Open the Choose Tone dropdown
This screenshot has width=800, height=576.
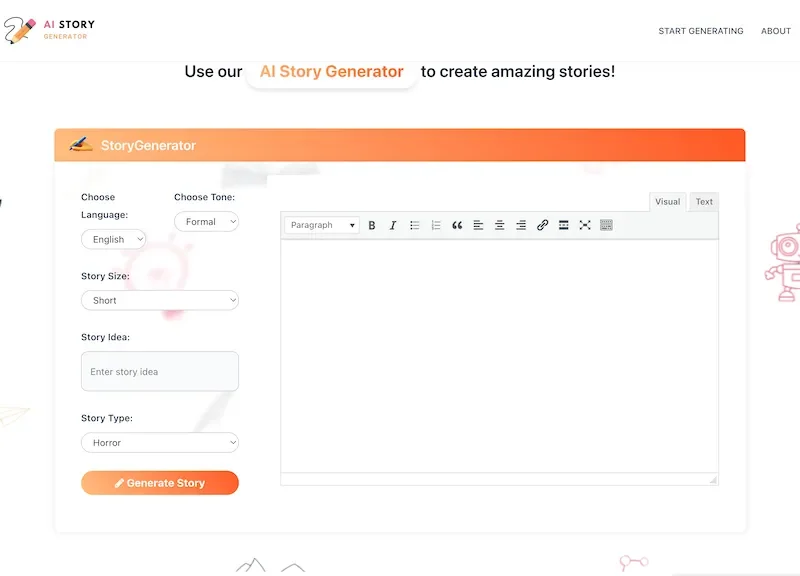[x=206, y=221]
